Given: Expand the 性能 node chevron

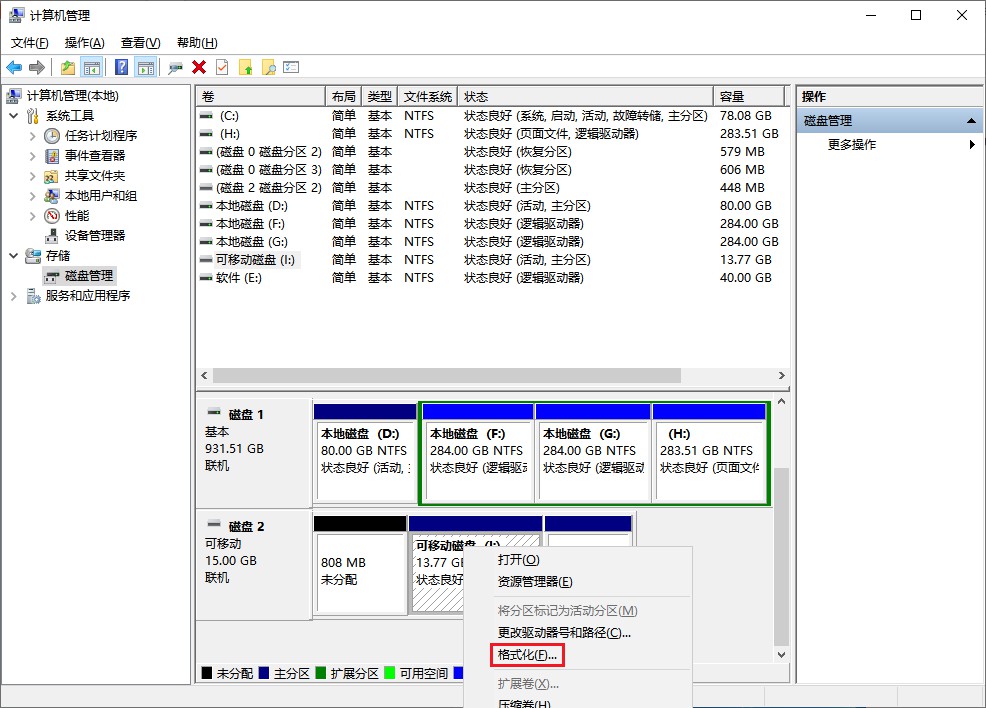Looking at the screenshot, I should [x=33, y=216].
